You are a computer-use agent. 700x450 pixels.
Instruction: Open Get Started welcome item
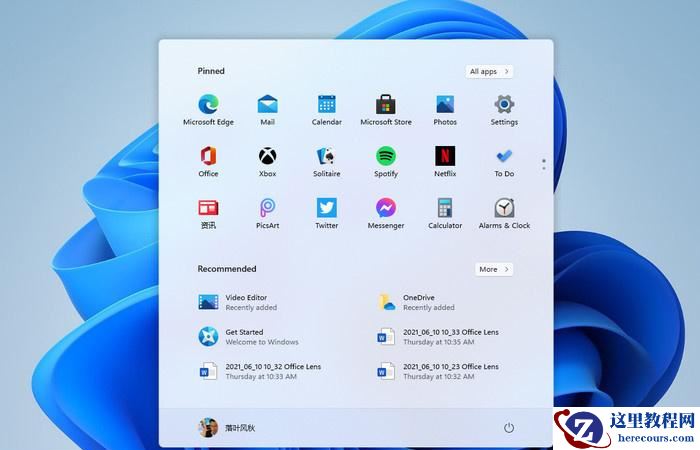248,337
